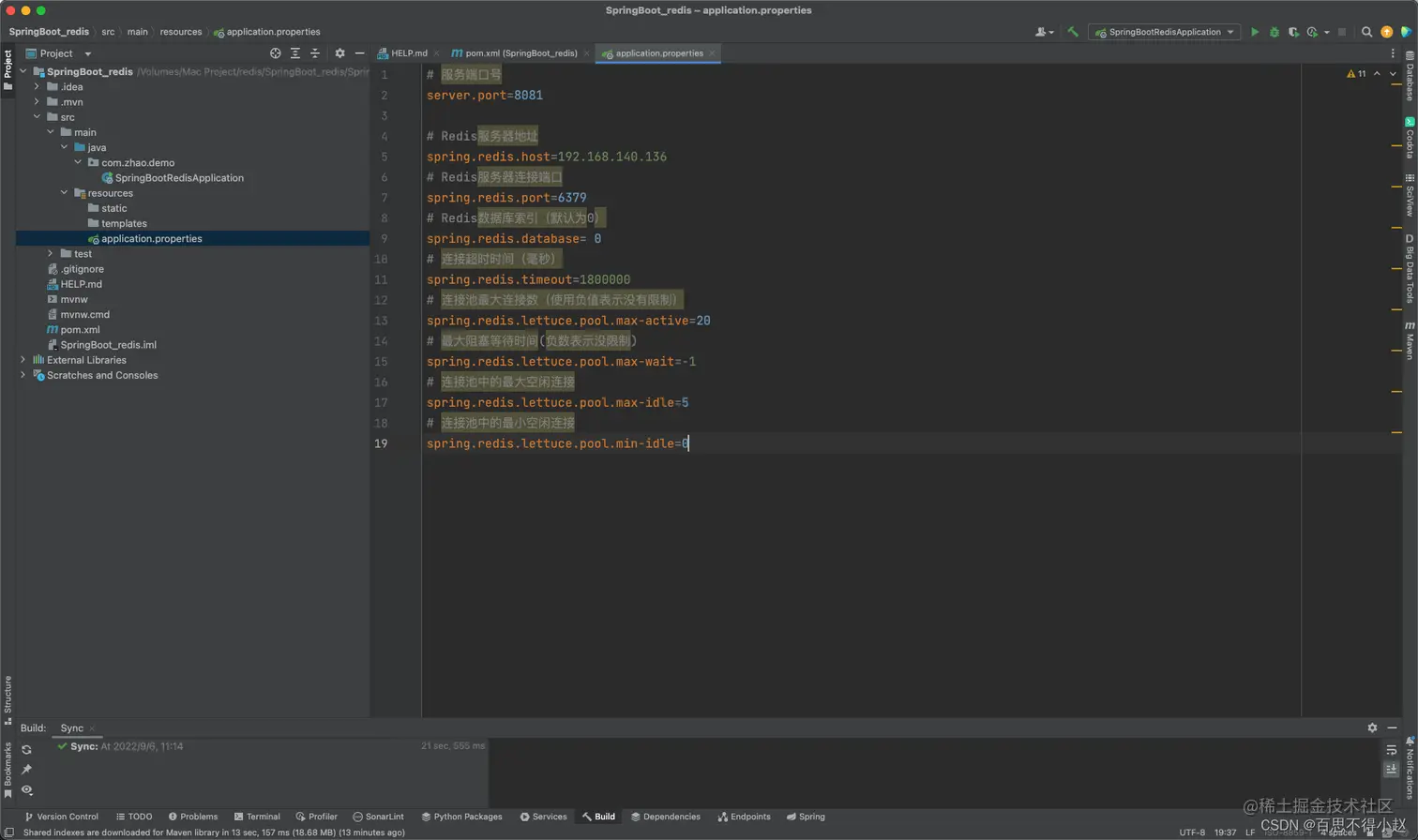This screenshot has height=840, width=1418.
Task: Expand External Libraries node
Action: 23,360
